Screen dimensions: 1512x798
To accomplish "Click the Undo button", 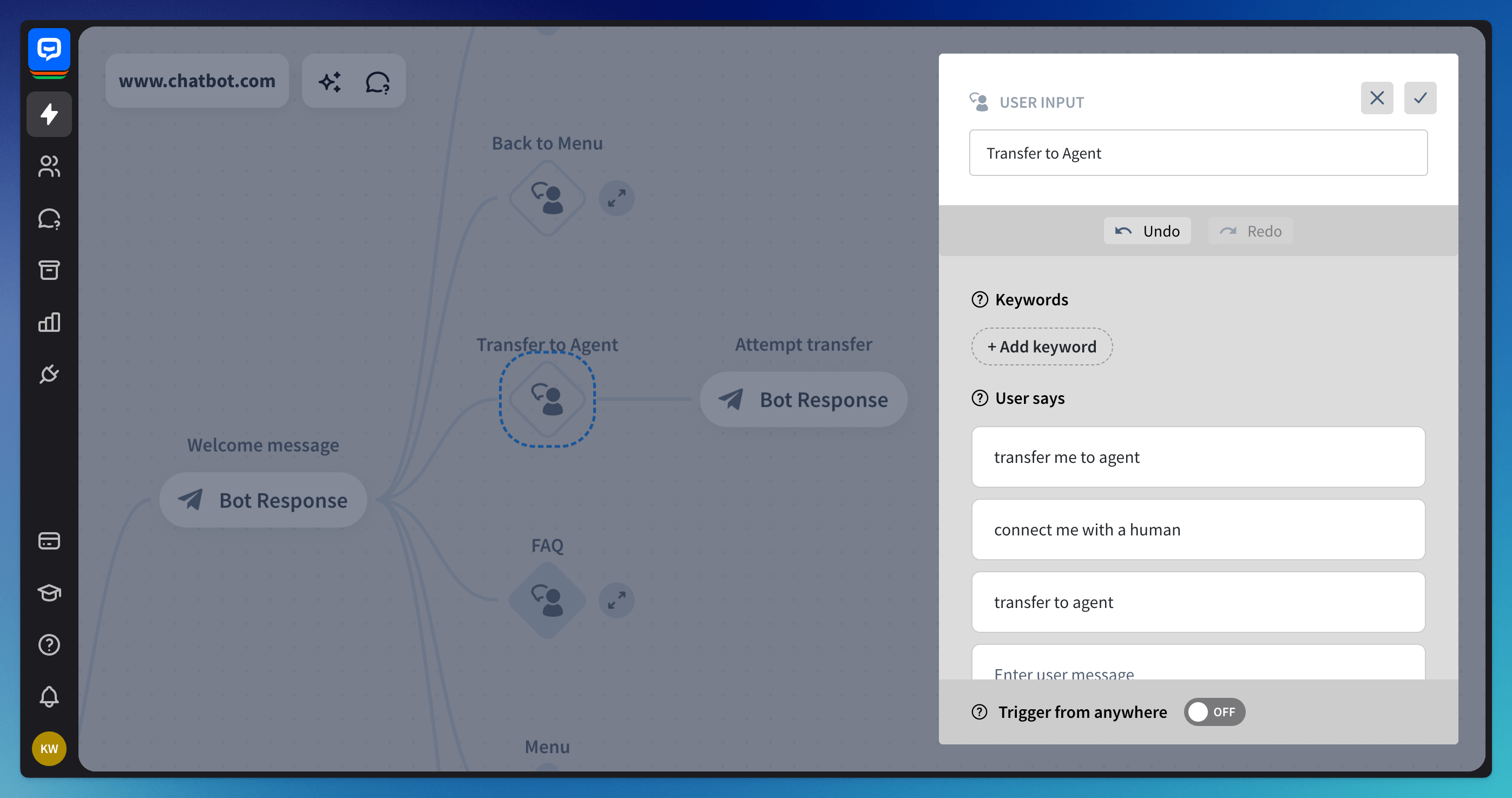I will click(x=1147, y=231).
